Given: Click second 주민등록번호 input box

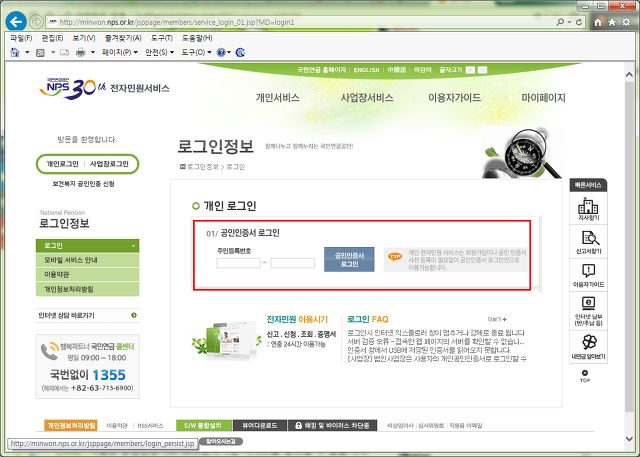Looking at the screenshot, I should pos(293,263).
